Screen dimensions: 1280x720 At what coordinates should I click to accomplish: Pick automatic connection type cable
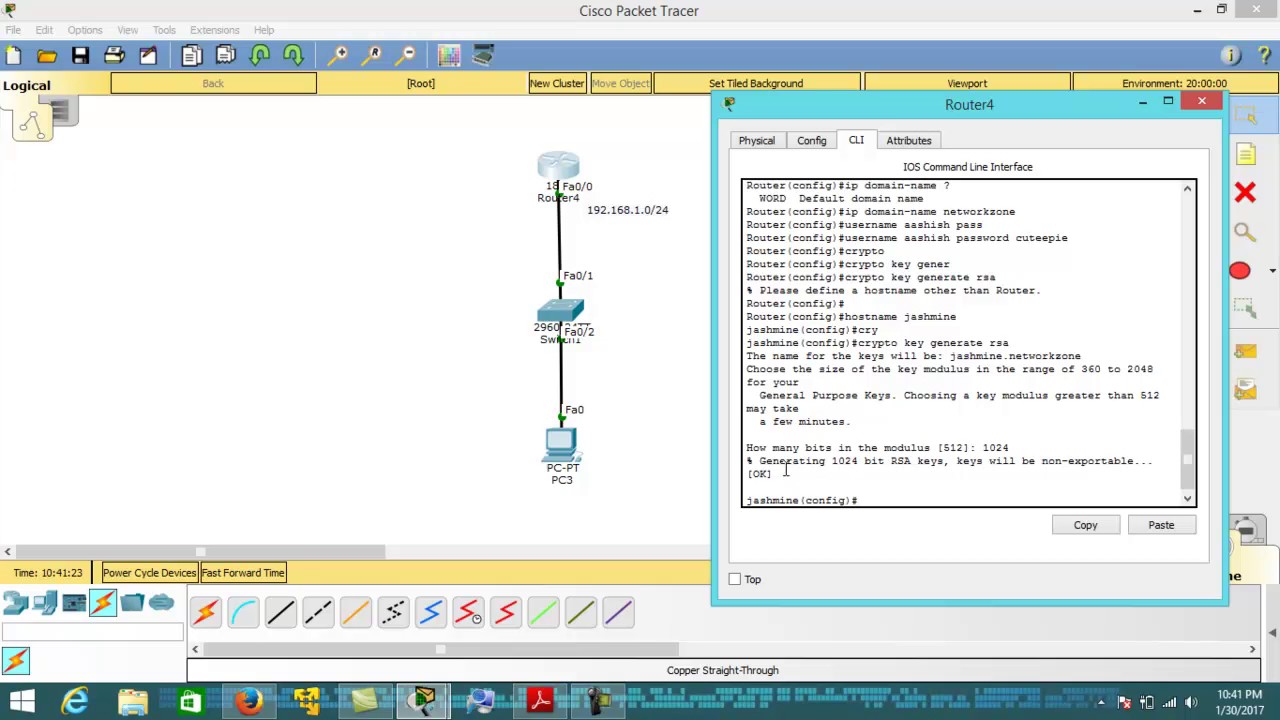coord(206,612)
